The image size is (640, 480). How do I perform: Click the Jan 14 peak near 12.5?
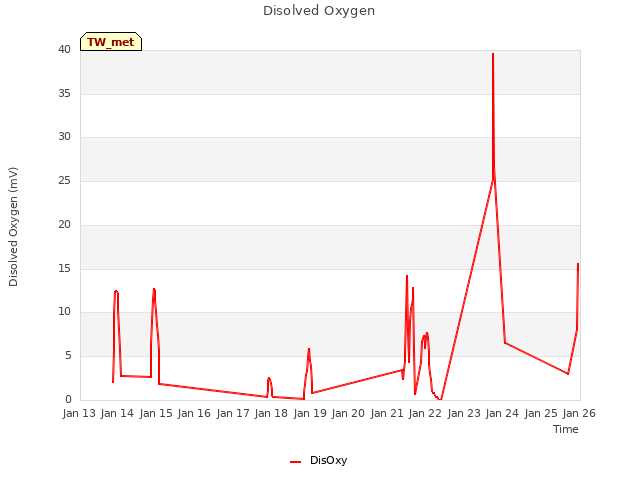116,291
